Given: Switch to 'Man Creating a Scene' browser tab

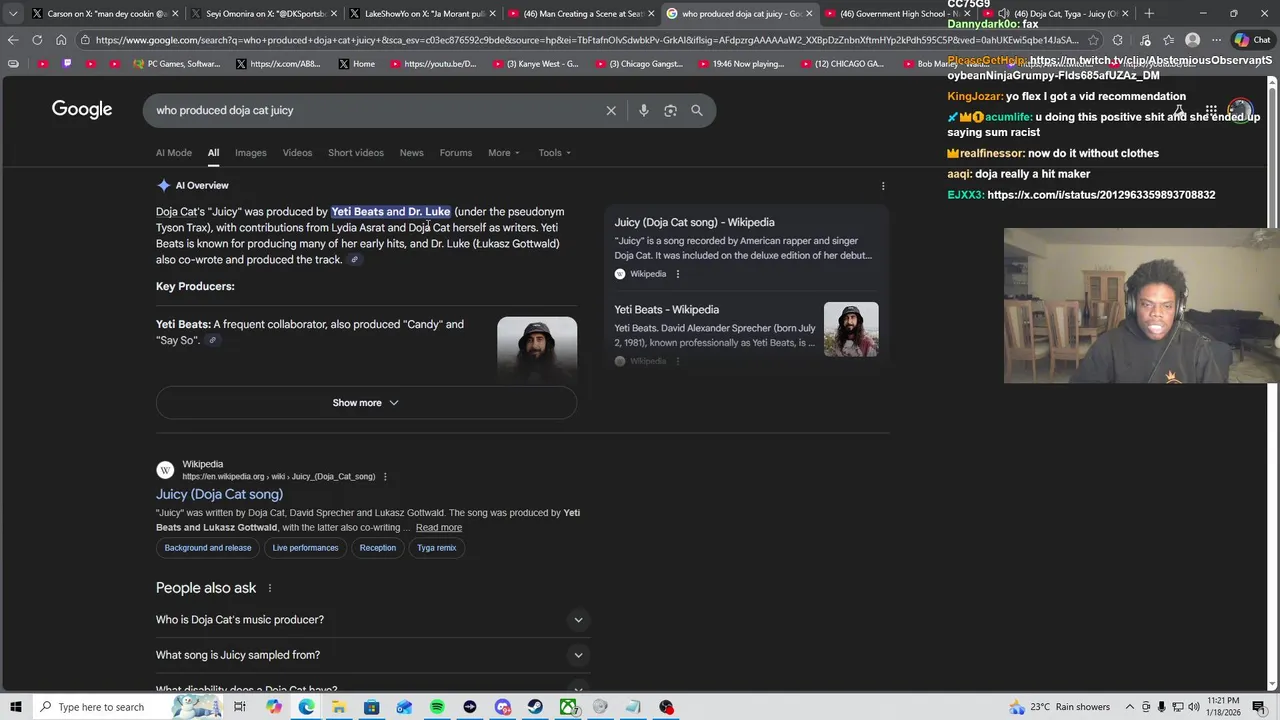Looking at the screenshot, I should tap(583, 14).
